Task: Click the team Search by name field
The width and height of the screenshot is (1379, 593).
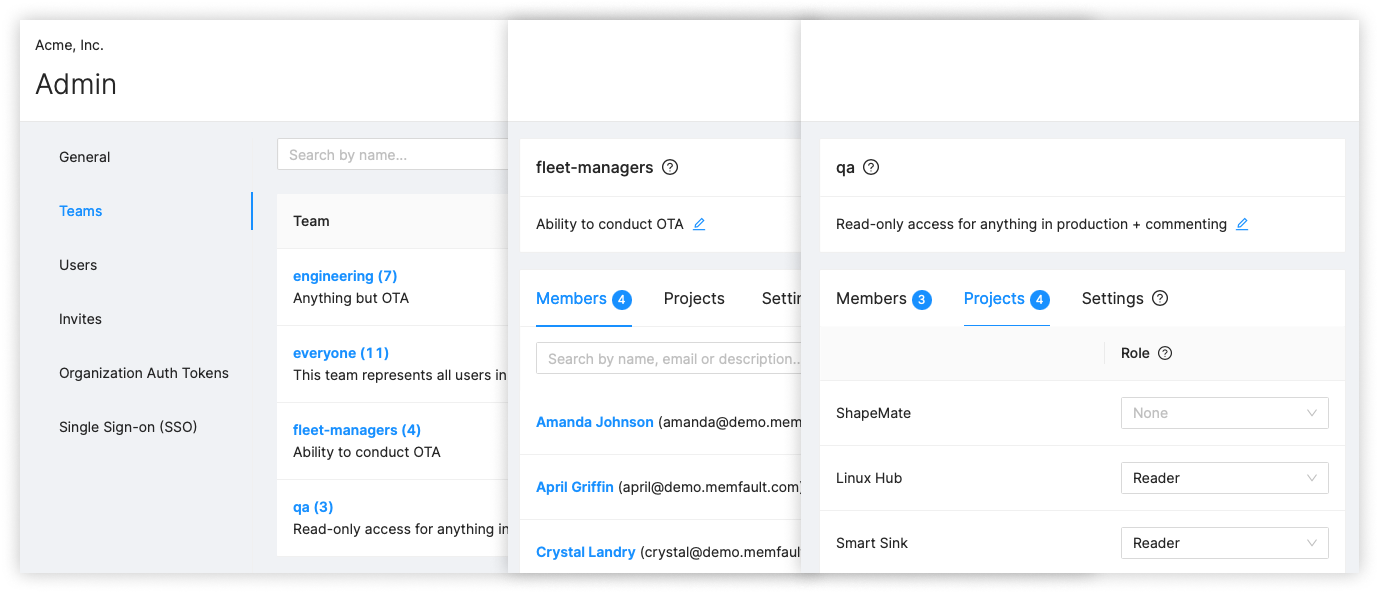Action: point(392,155)
